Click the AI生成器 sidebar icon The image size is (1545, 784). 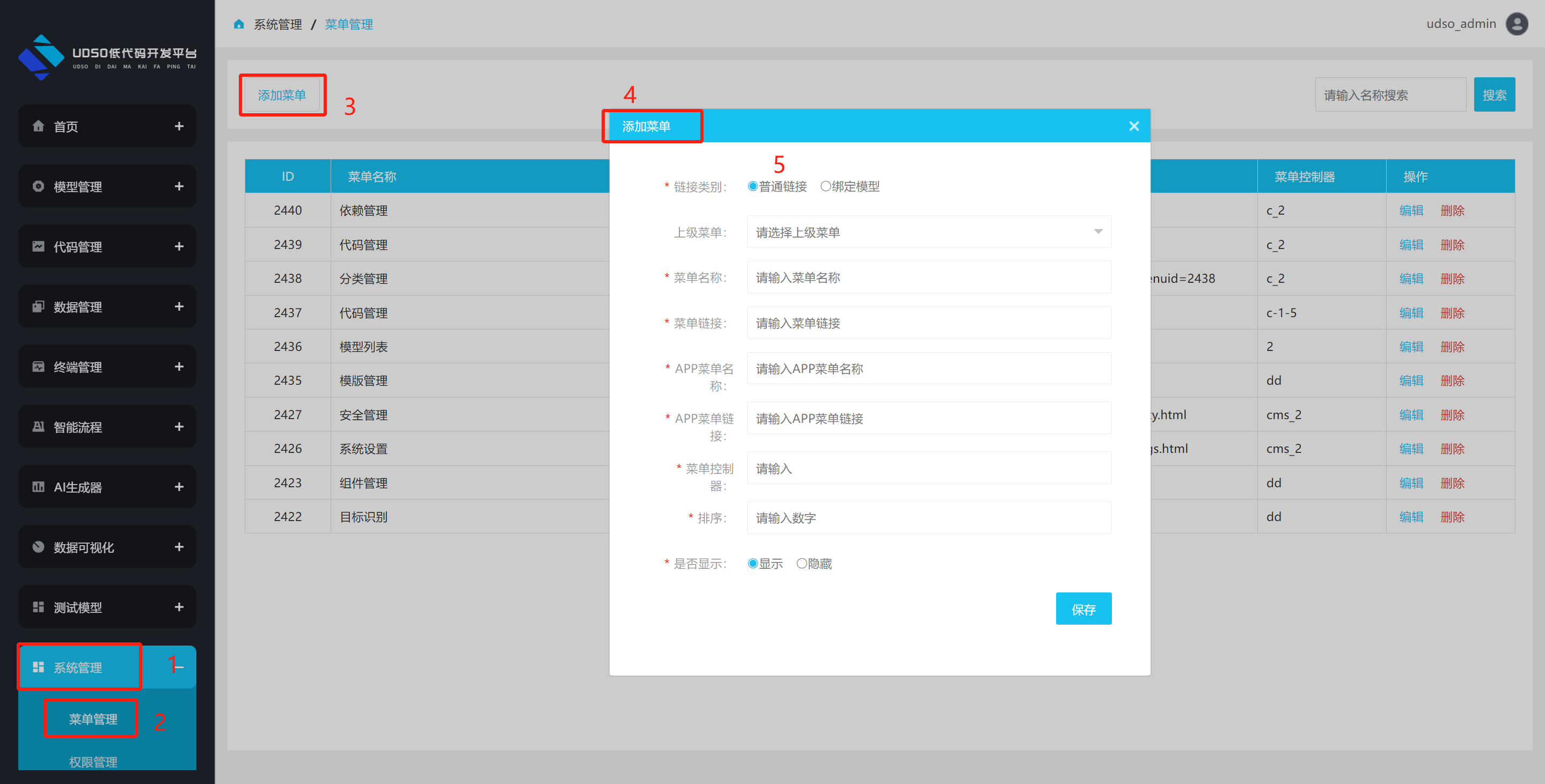pos(39,487)
